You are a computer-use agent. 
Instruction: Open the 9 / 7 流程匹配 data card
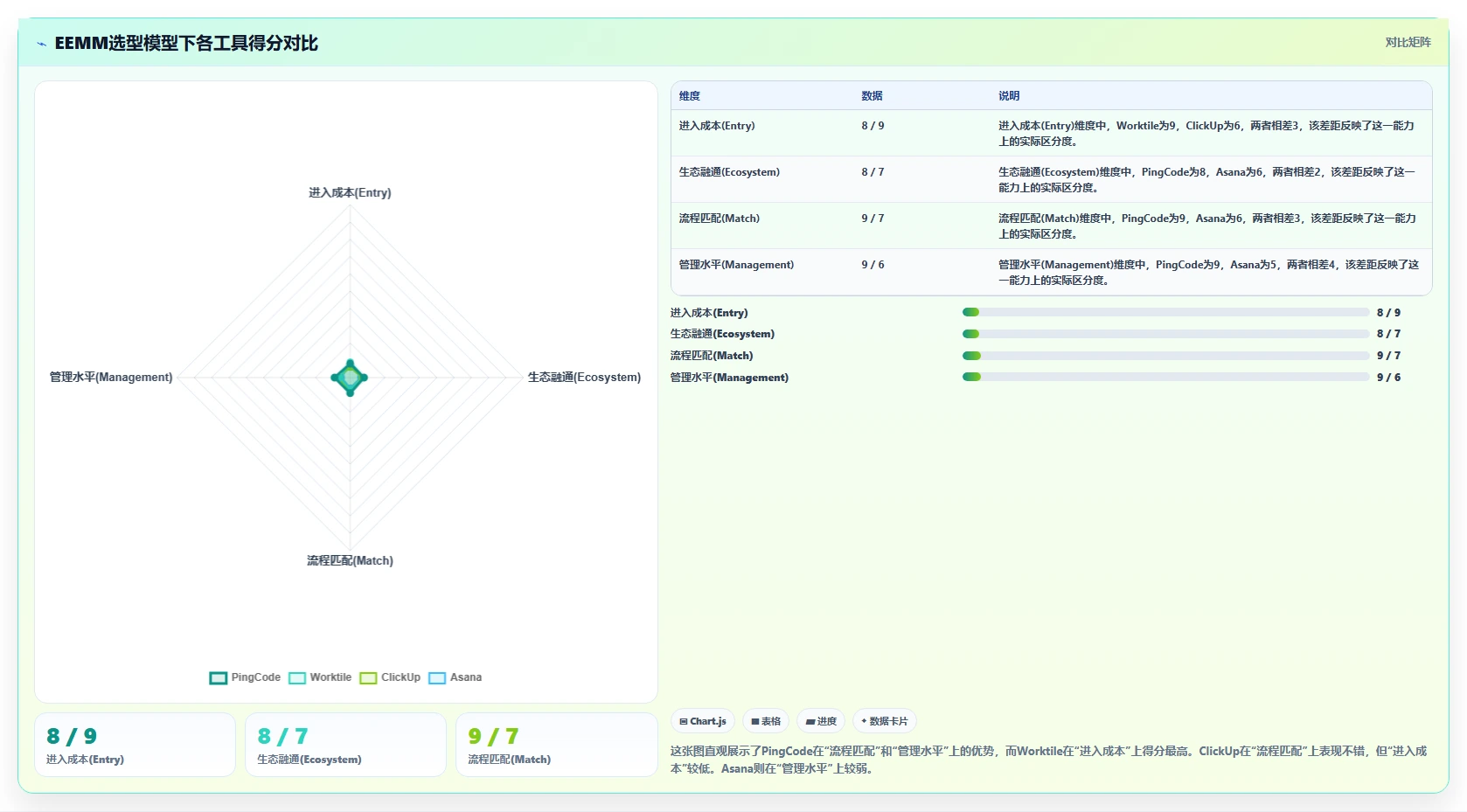(x=557, y=745)
